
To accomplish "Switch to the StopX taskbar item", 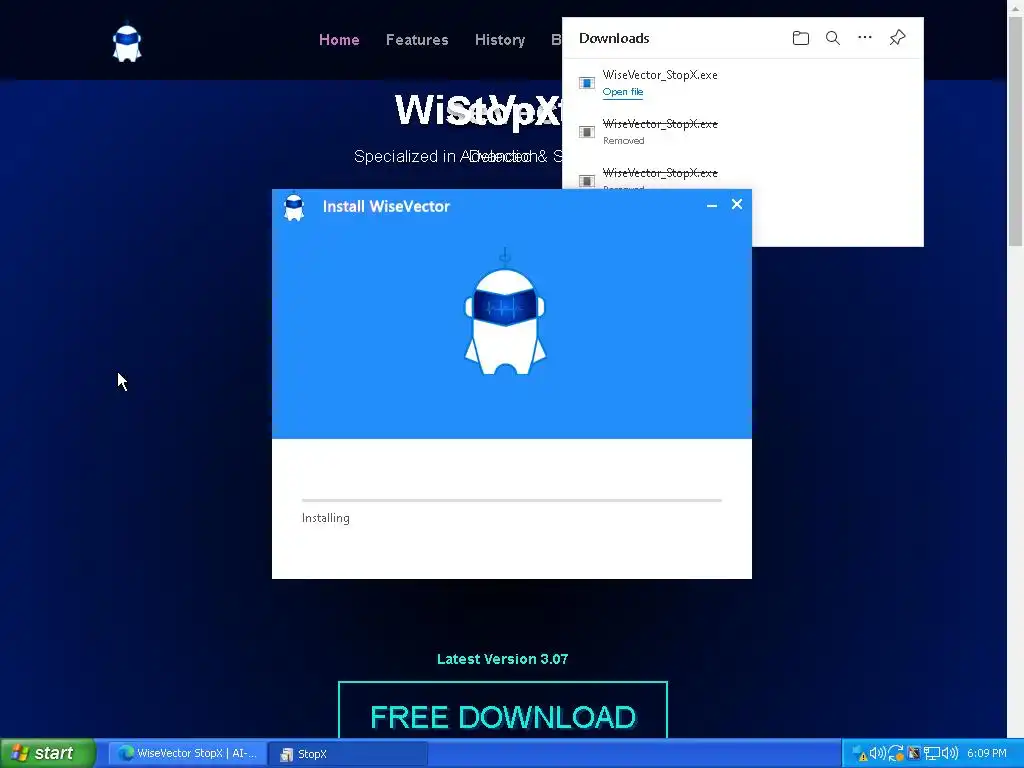I will tap(347, 754).
